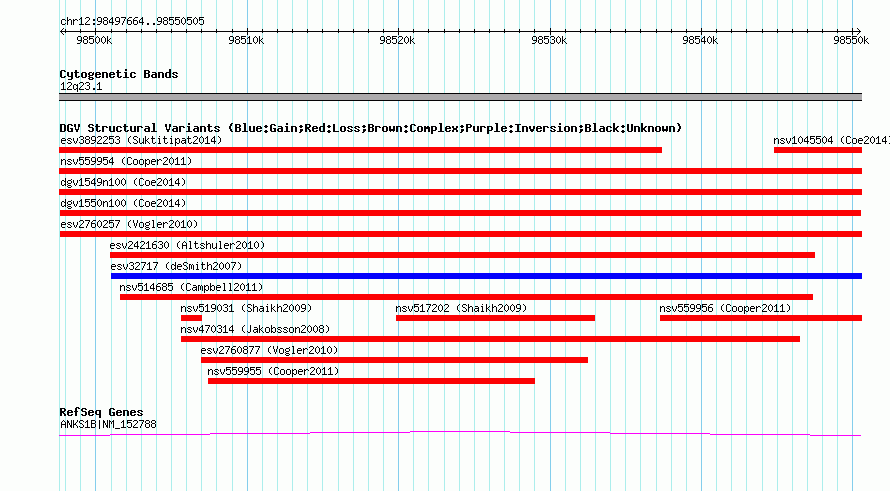Click the ANKS1B|NM_152788 gene label

(x=108, y=424)
